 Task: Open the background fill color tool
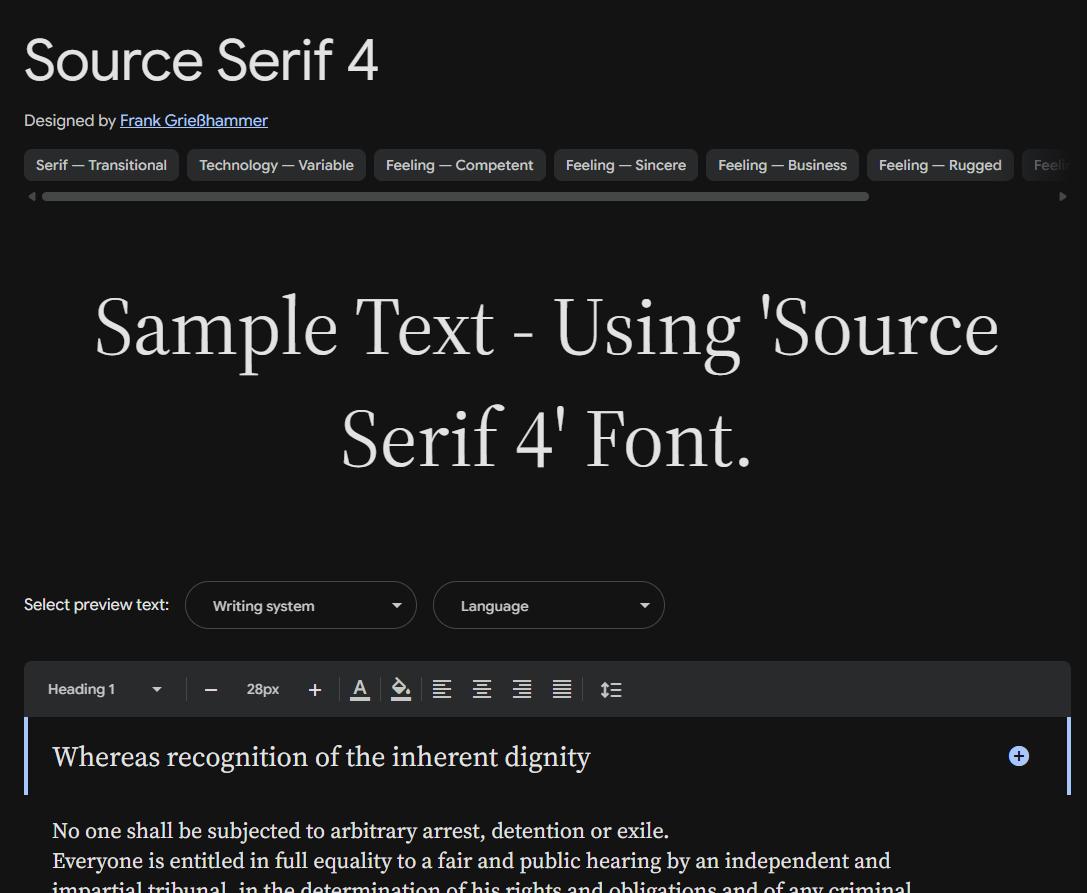tap(401, 690)
